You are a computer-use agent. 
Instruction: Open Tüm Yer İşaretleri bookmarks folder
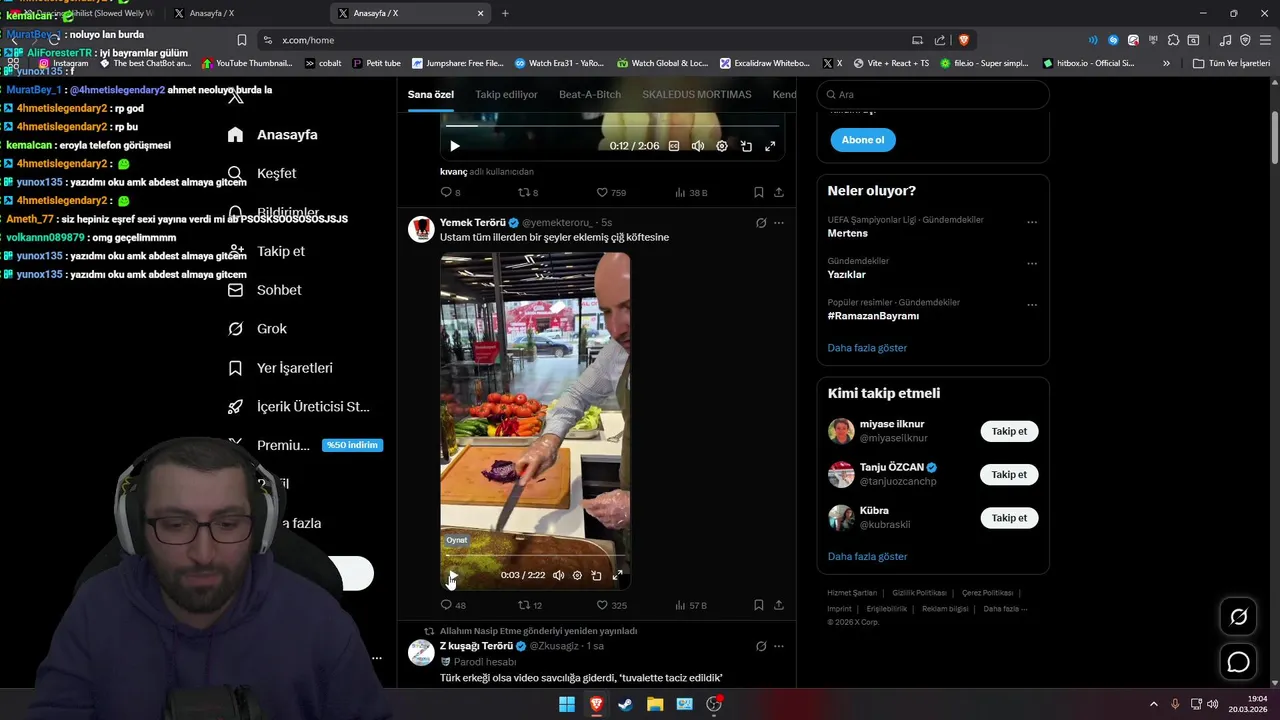(x=1231, y=63)
